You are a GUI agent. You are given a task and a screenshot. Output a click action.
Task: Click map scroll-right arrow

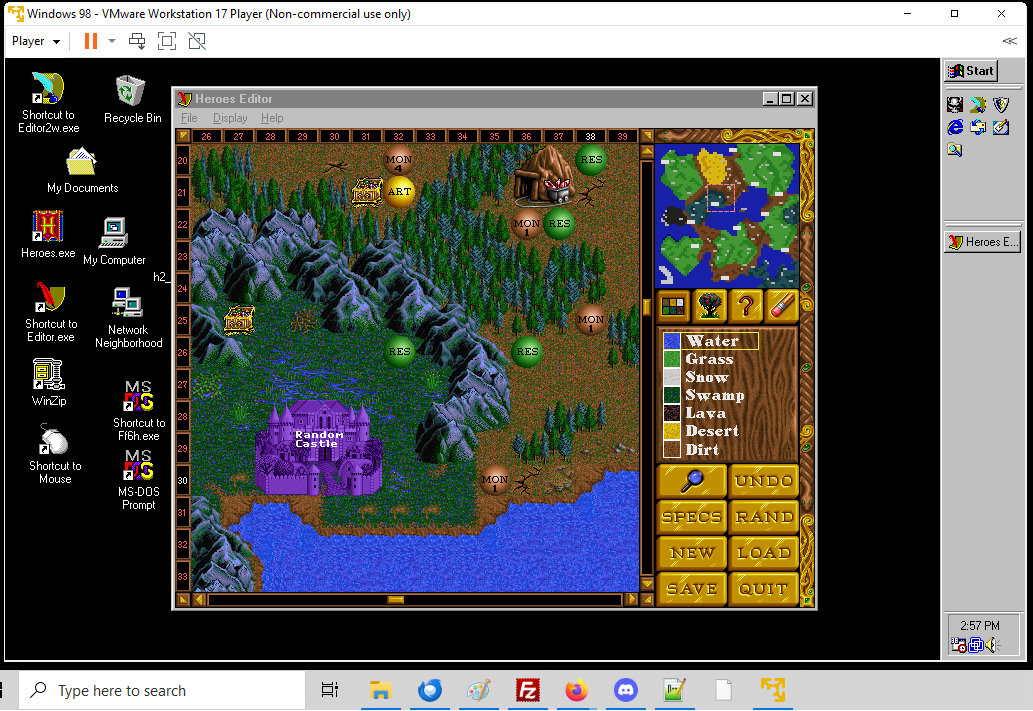(x=631, y=600)
